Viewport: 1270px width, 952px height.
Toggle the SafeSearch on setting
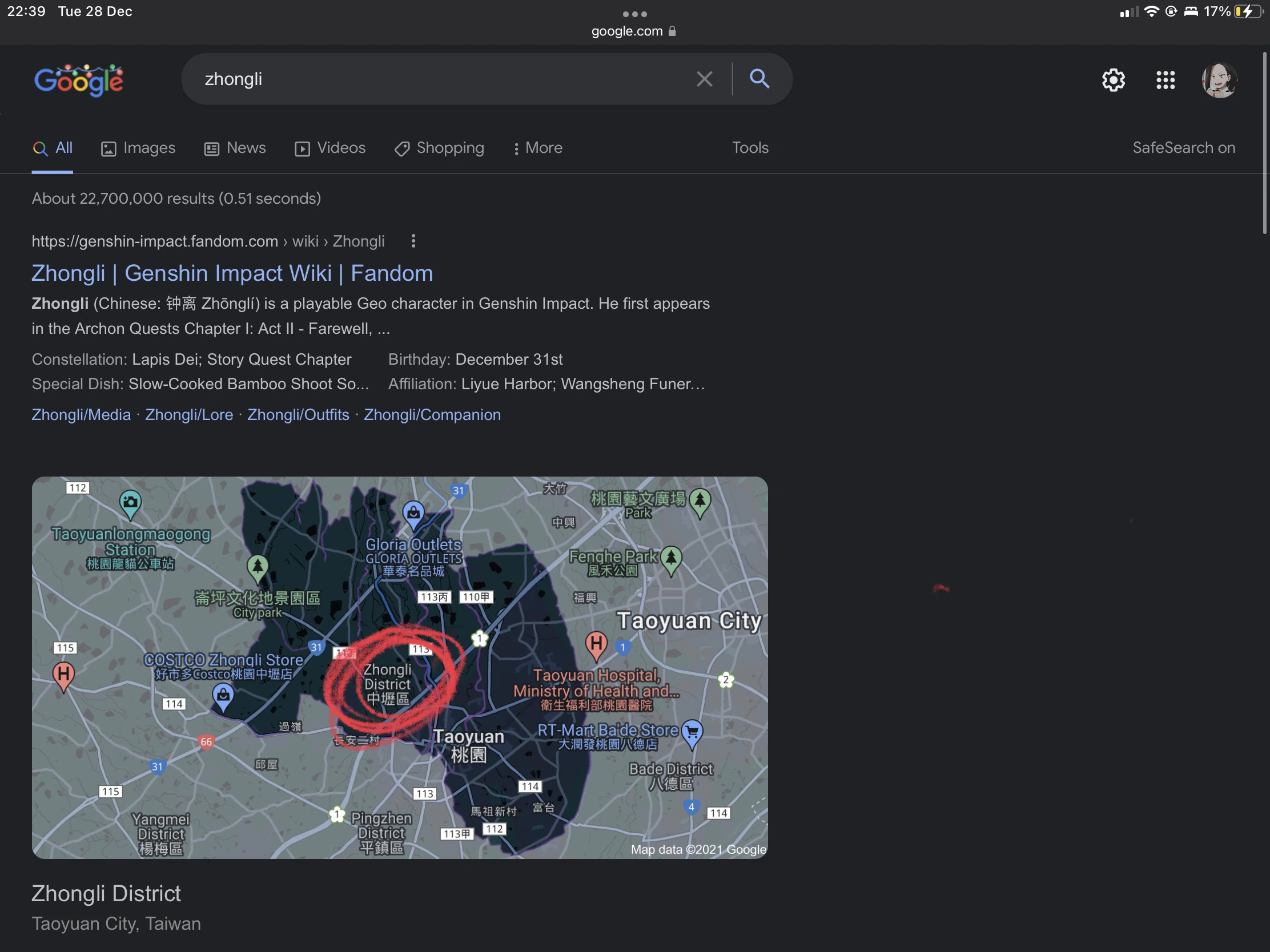(1183, 148)
